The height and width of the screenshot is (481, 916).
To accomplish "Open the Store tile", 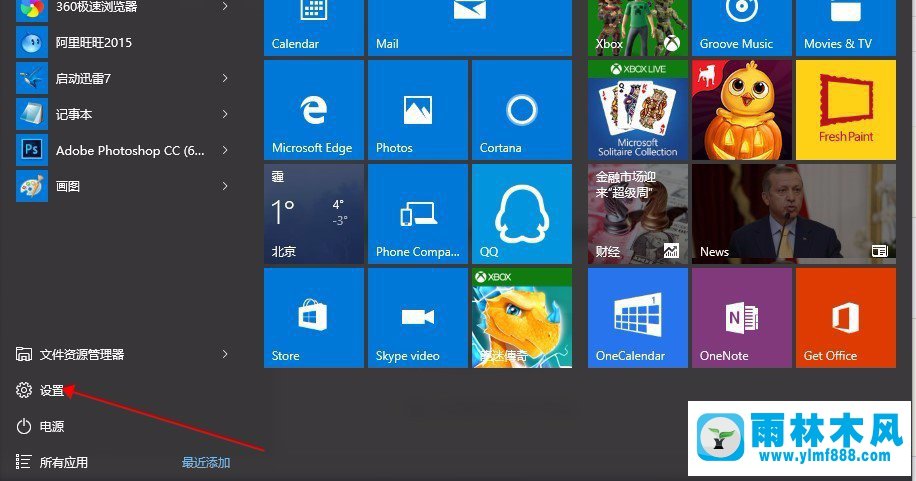I will (314, 318).
